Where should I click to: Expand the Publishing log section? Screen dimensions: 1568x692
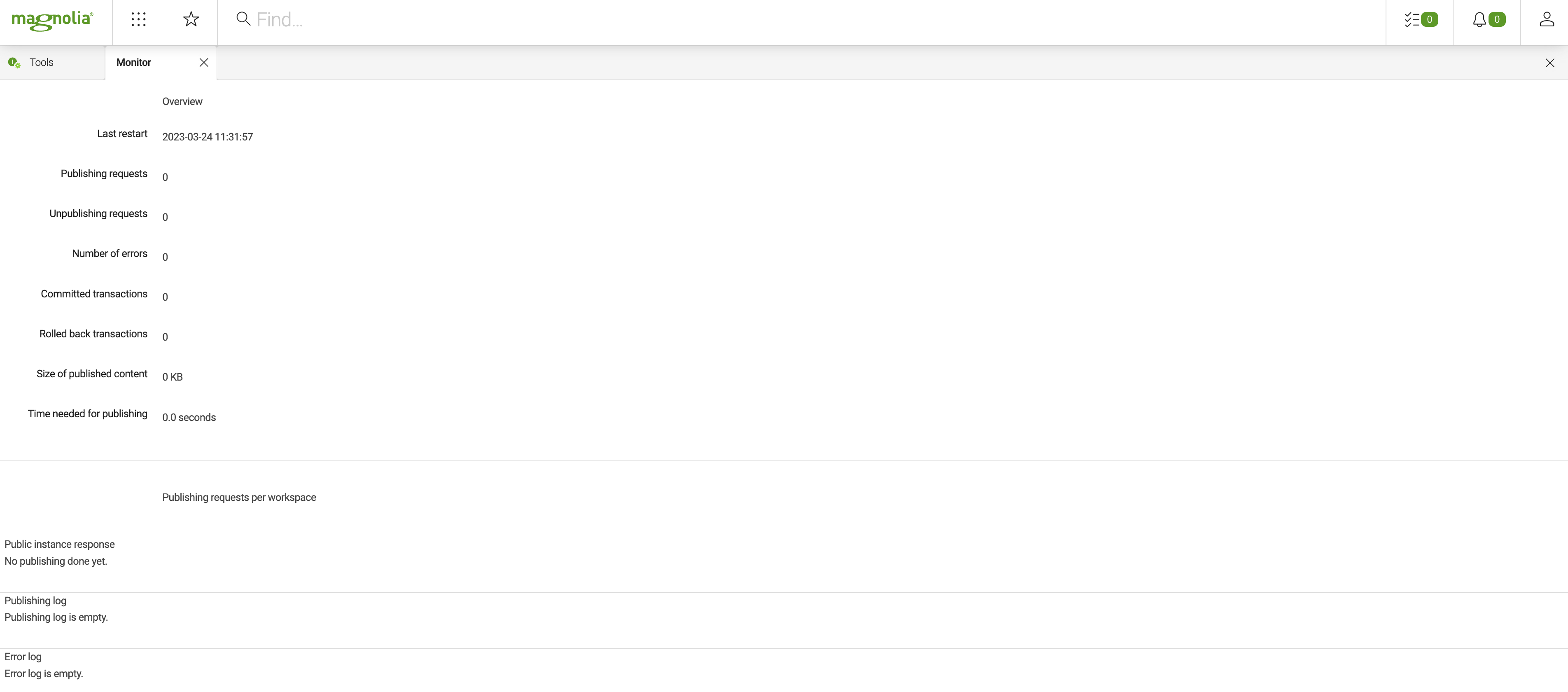(35, 601)
